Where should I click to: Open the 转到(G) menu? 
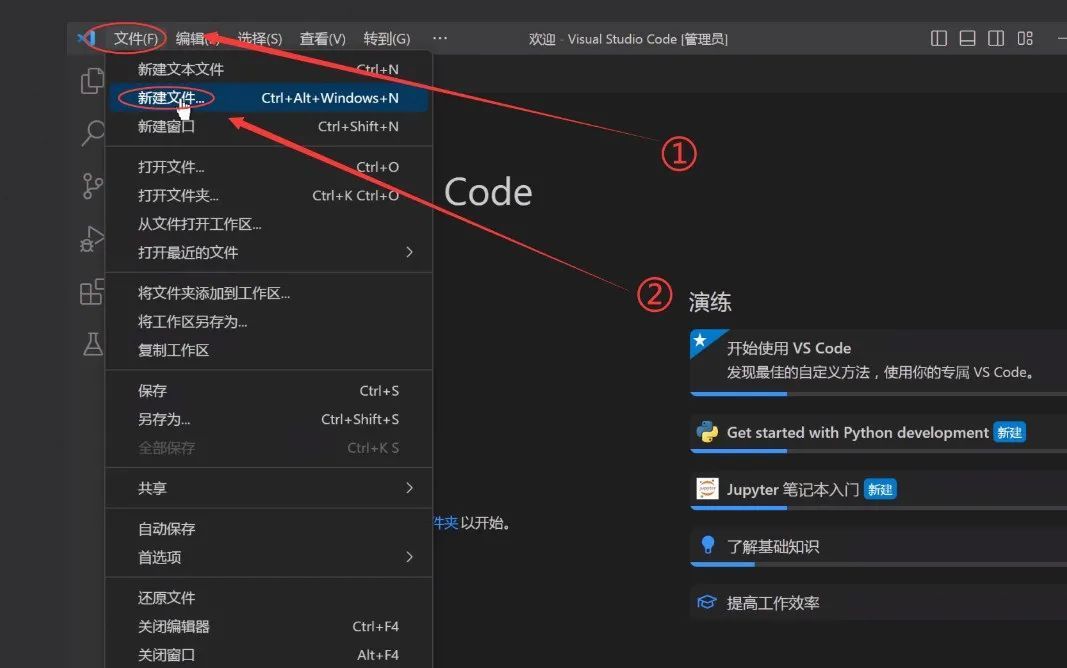pyautogui.click(x=387, y=39)
